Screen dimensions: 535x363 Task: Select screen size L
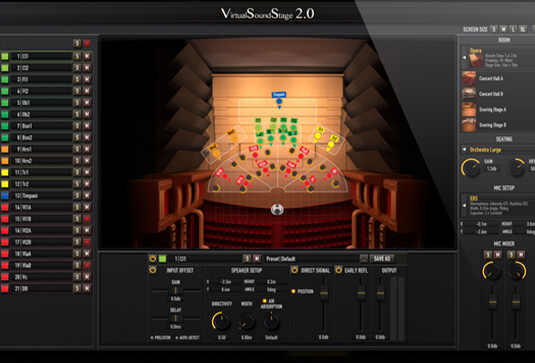pyautogui.click(x=513, y=29)
